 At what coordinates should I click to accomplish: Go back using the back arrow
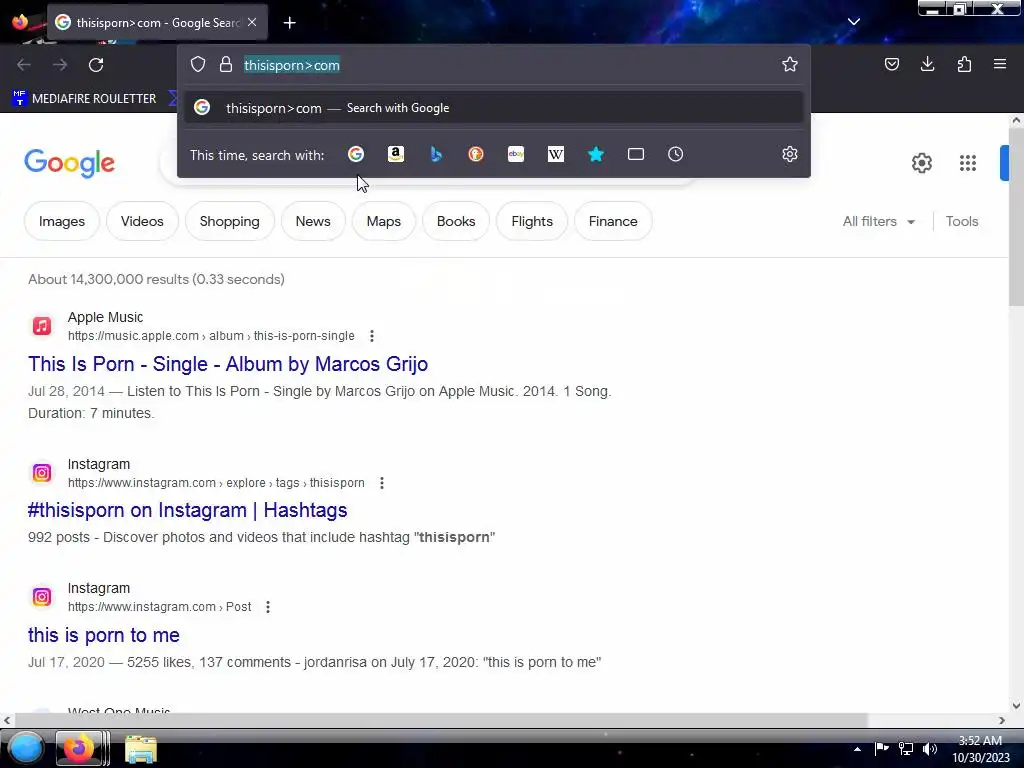(24, 65)
